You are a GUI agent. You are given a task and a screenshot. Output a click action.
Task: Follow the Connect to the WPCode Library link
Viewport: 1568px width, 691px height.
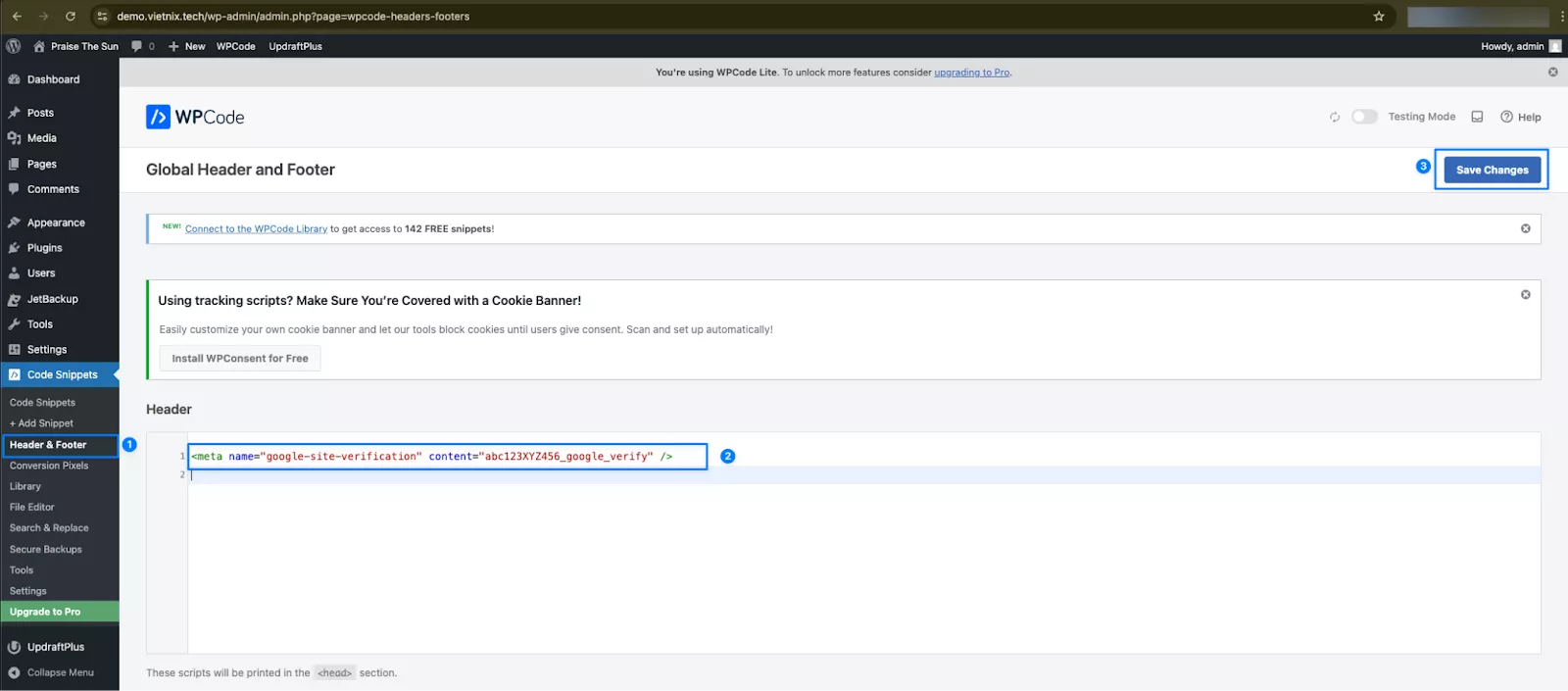pos(256,229)
